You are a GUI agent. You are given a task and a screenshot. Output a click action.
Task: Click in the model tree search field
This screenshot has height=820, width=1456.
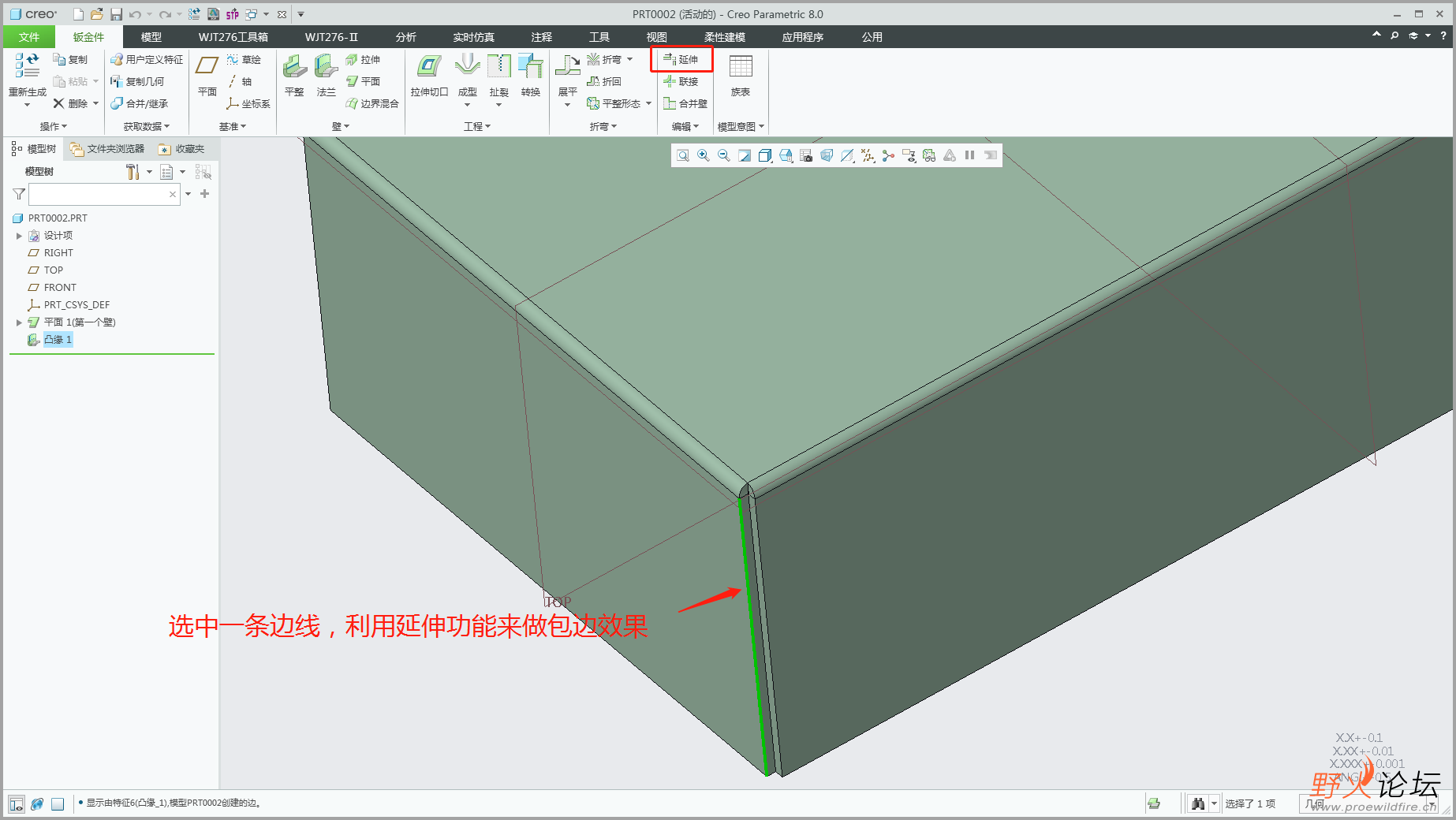(x=104, y=194)
